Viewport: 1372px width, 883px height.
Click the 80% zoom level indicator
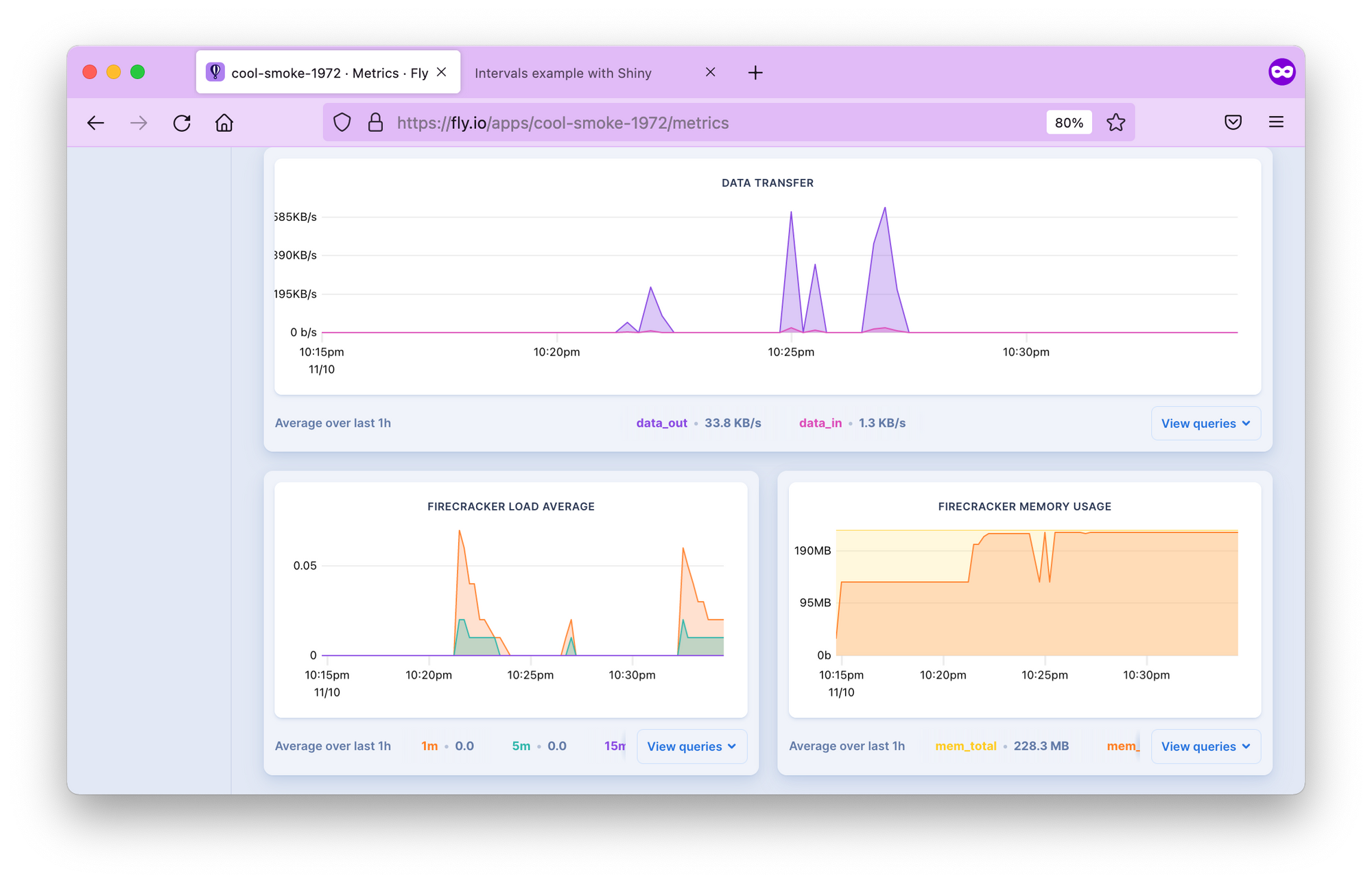(1069, 122)
